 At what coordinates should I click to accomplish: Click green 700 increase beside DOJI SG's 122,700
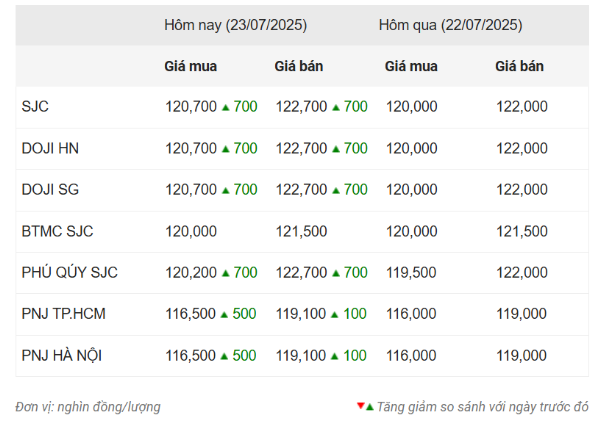(356, 190)
